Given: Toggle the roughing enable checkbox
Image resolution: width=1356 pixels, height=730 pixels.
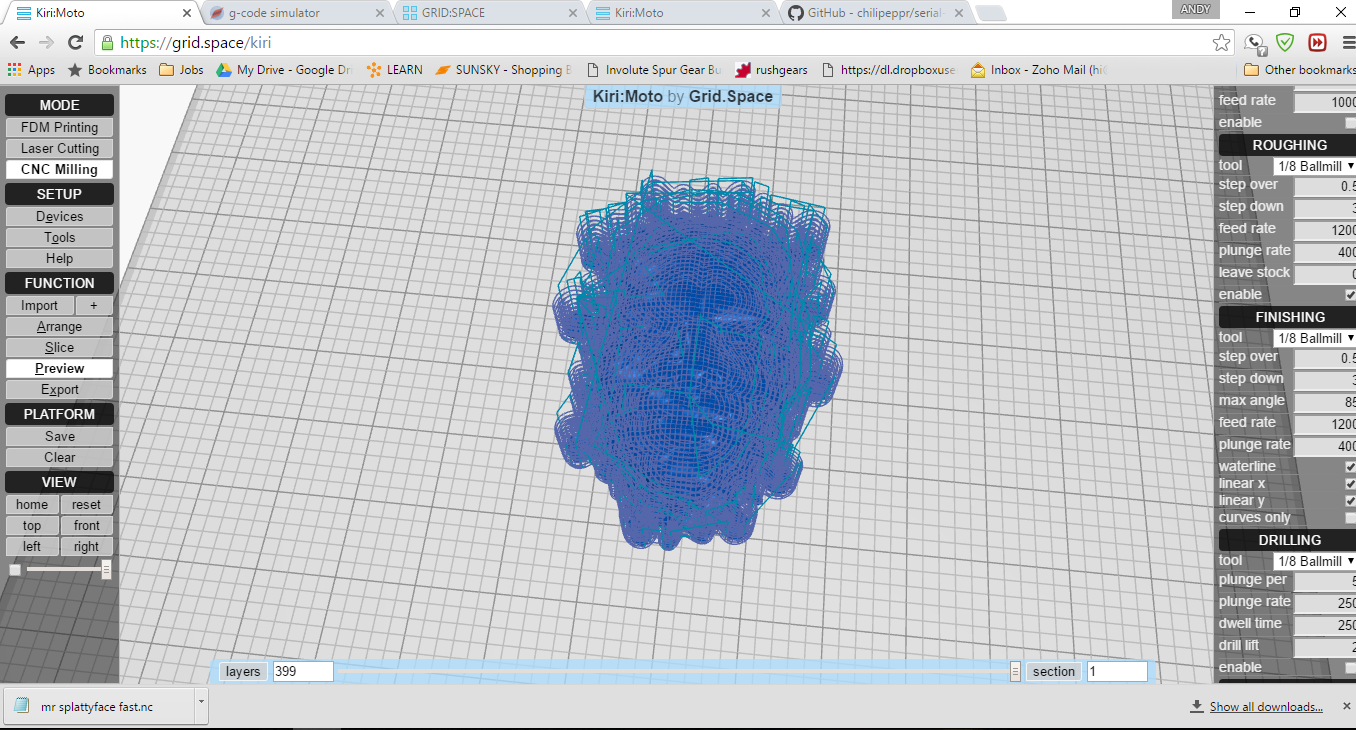Looking at the screenshot, I should 1350,295.
